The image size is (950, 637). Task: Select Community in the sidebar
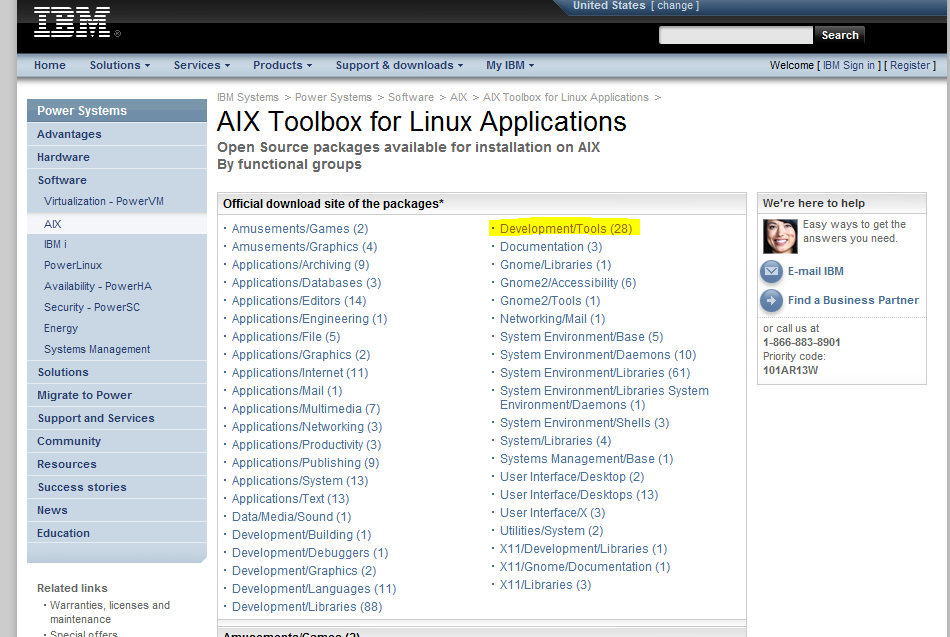[x=117, y=441]
